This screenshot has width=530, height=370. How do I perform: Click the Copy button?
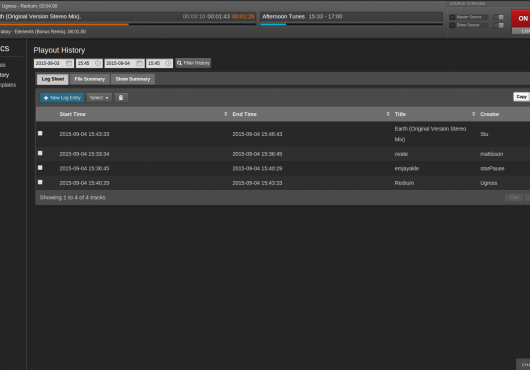pos(521,97)
